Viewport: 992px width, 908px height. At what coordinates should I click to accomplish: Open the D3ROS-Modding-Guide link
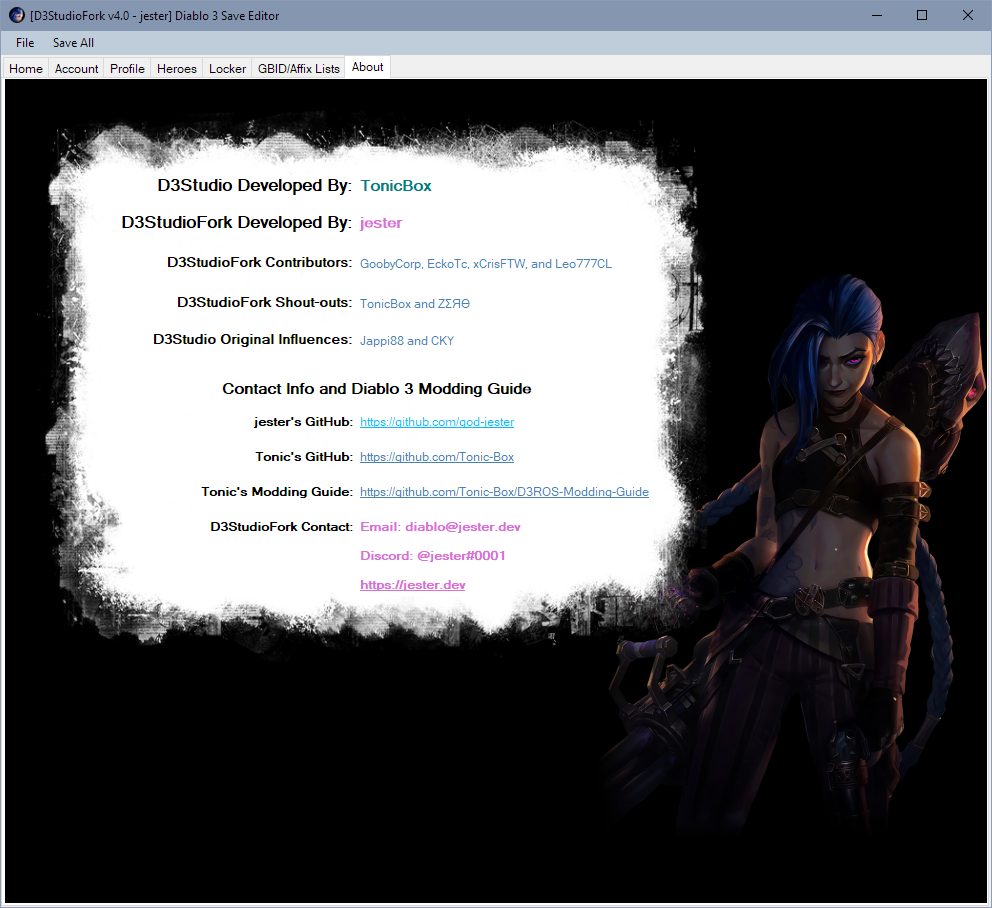(x=504, y=492)
